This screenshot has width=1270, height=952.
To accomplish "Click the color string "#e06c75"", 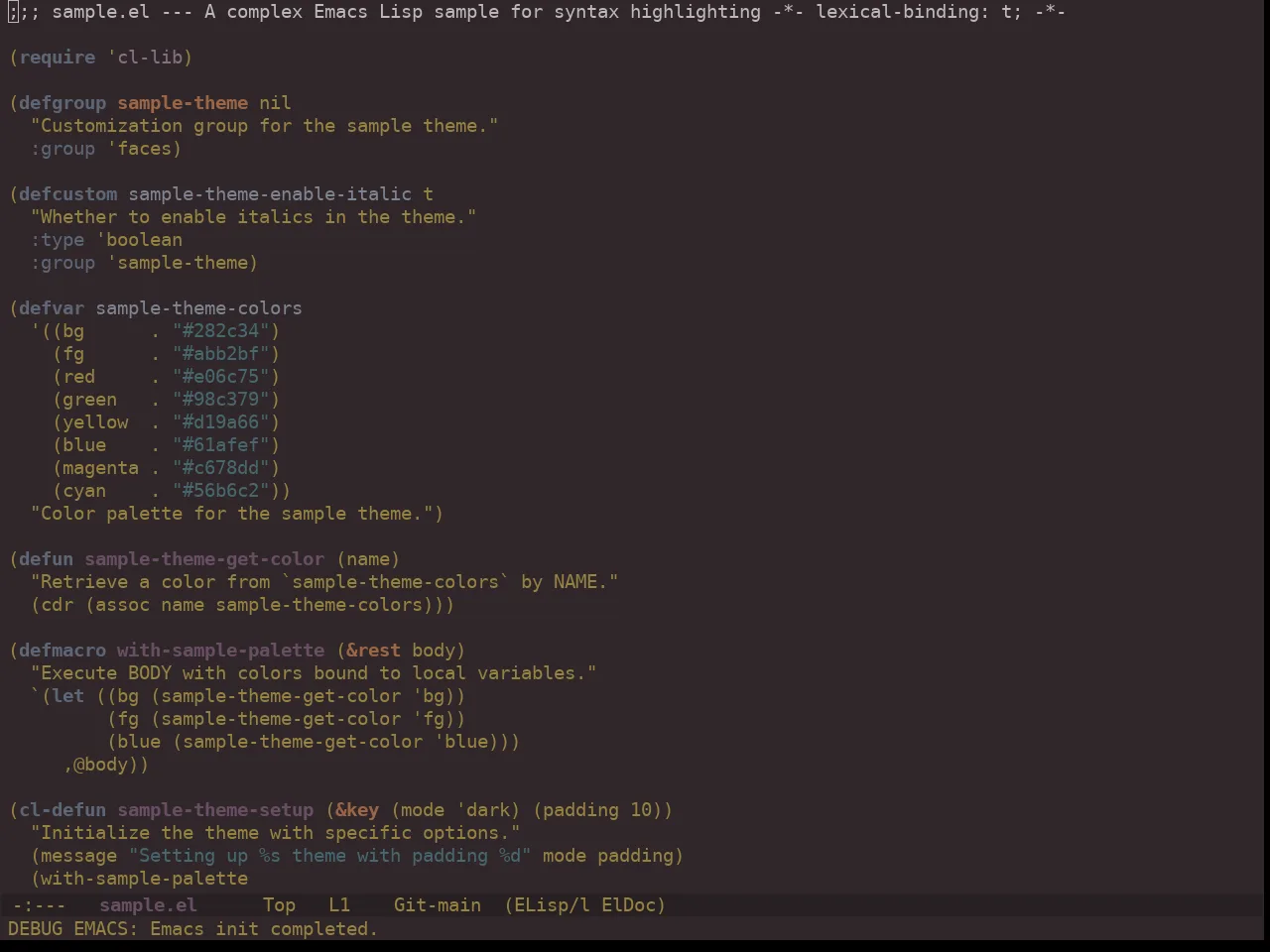I will coord(221,377).
